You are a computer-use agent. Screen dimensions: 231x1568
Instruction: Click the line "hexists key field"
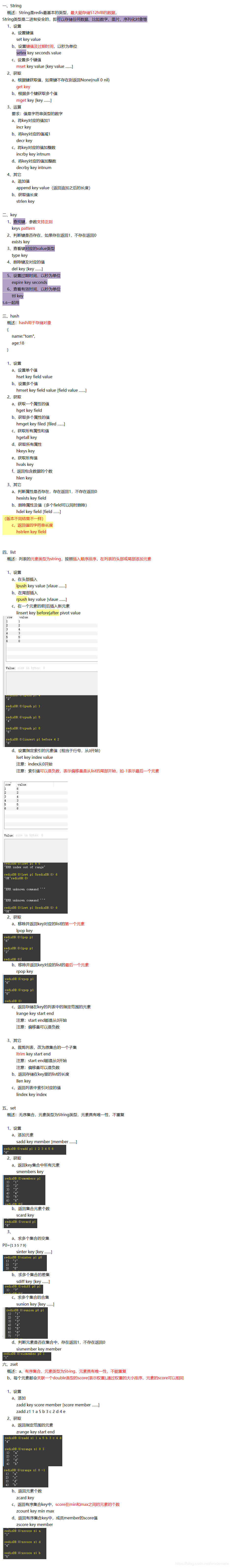[31, 498]
